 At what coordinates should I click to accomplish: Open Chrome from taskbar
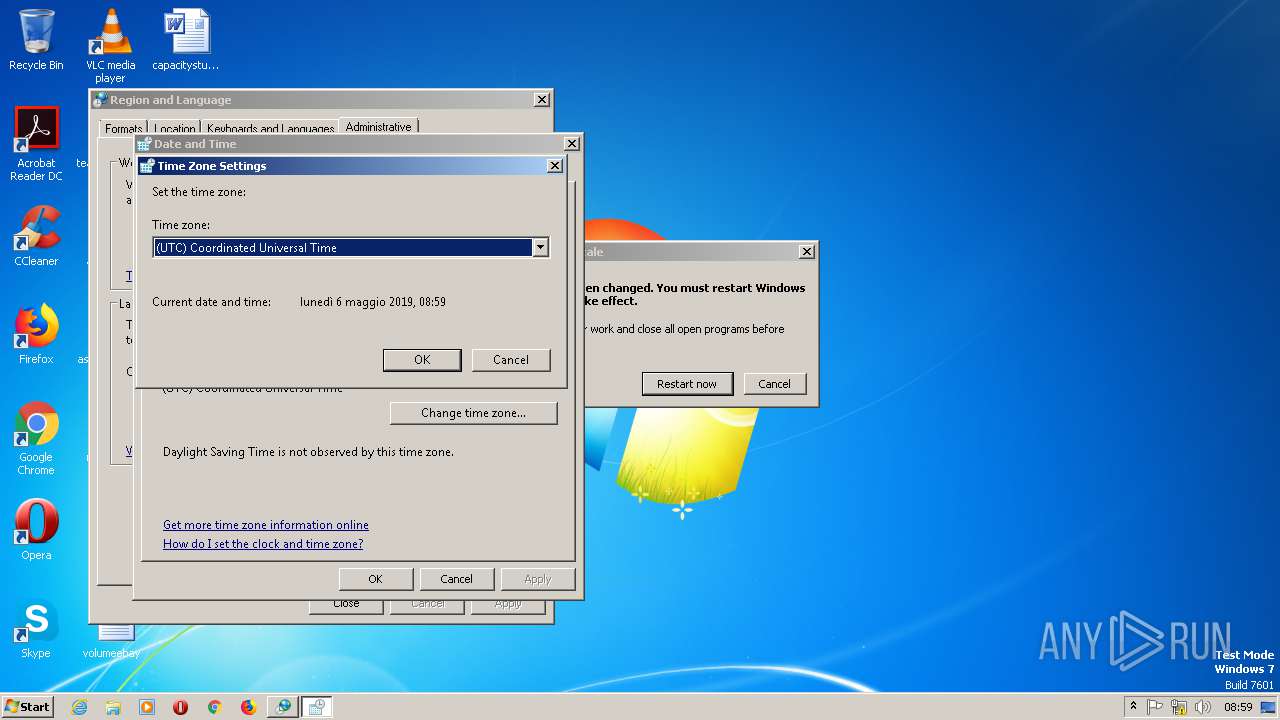pos(214,707)
